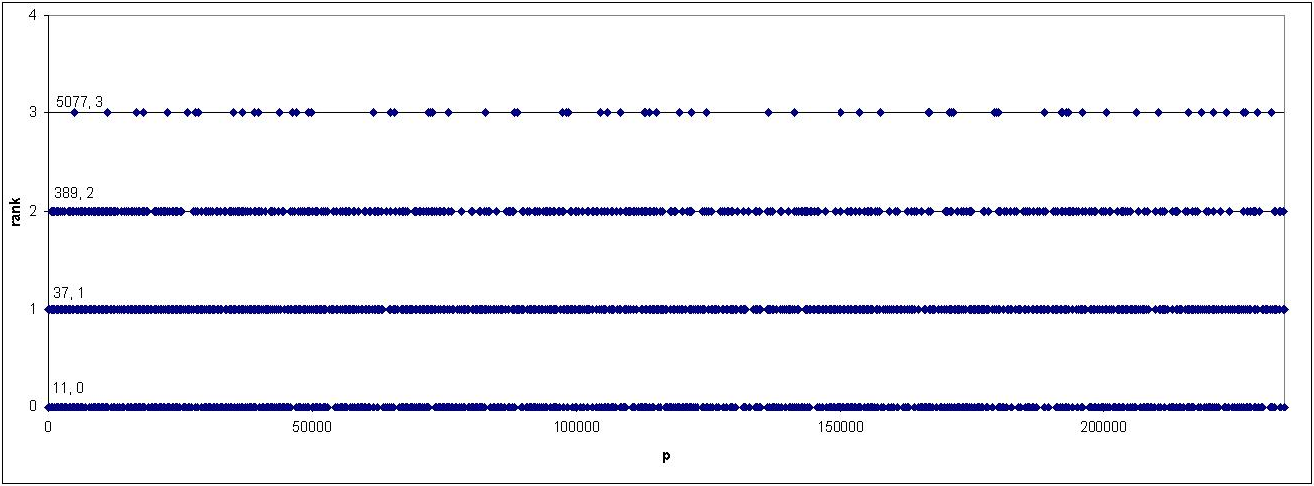This screenshot has height=486, width=1314.
Task: Select the y-axis tick label 3
Action: (x=34, y=113)
